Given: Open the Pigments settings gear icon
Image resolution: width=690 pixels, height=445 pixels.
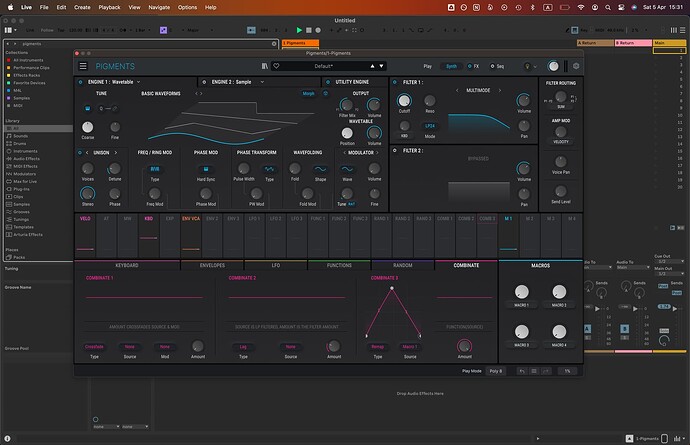Looking at the screenshot, I should point(576,66).
